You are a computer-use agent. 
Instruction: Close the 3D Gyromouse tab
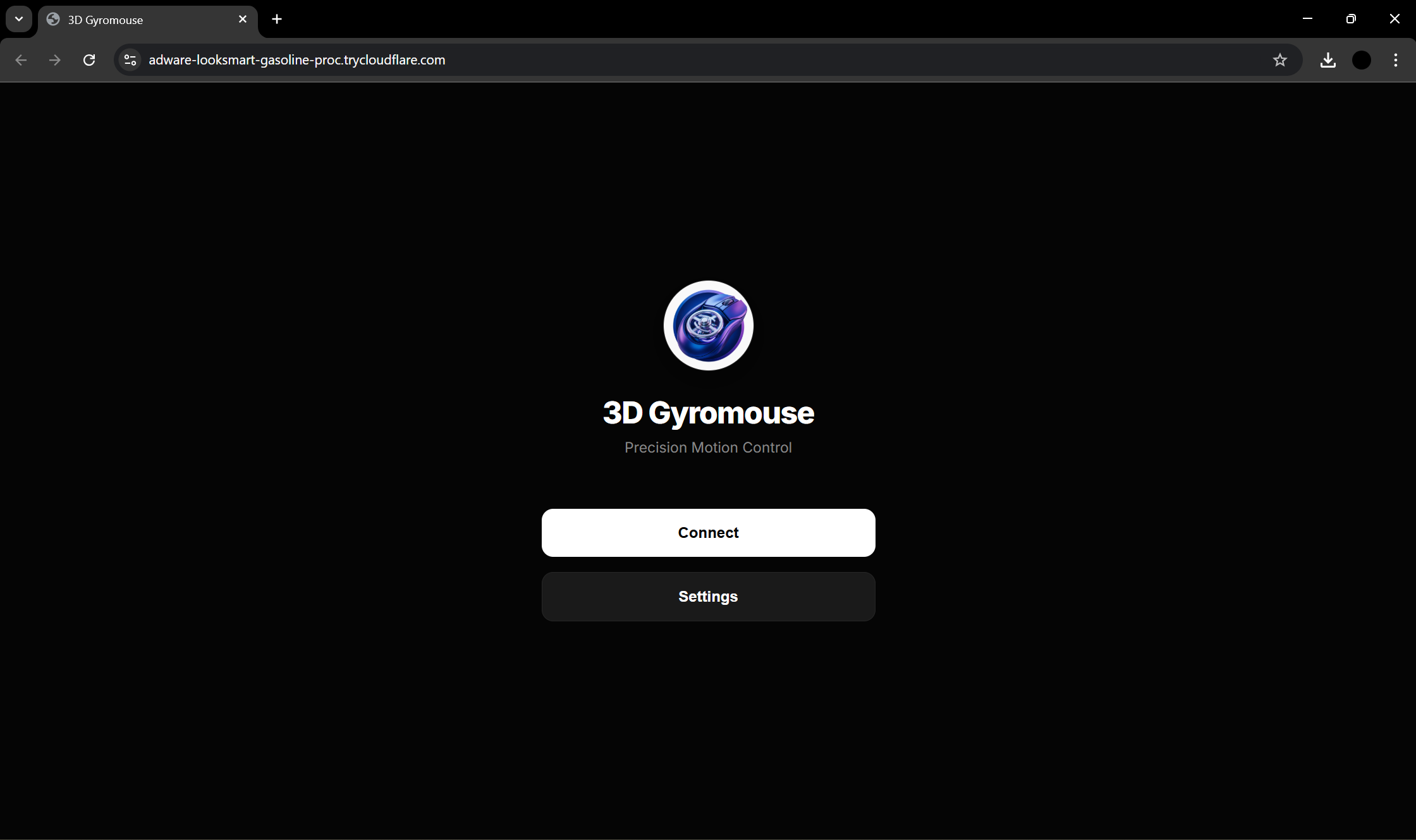[x=243, y=19]
